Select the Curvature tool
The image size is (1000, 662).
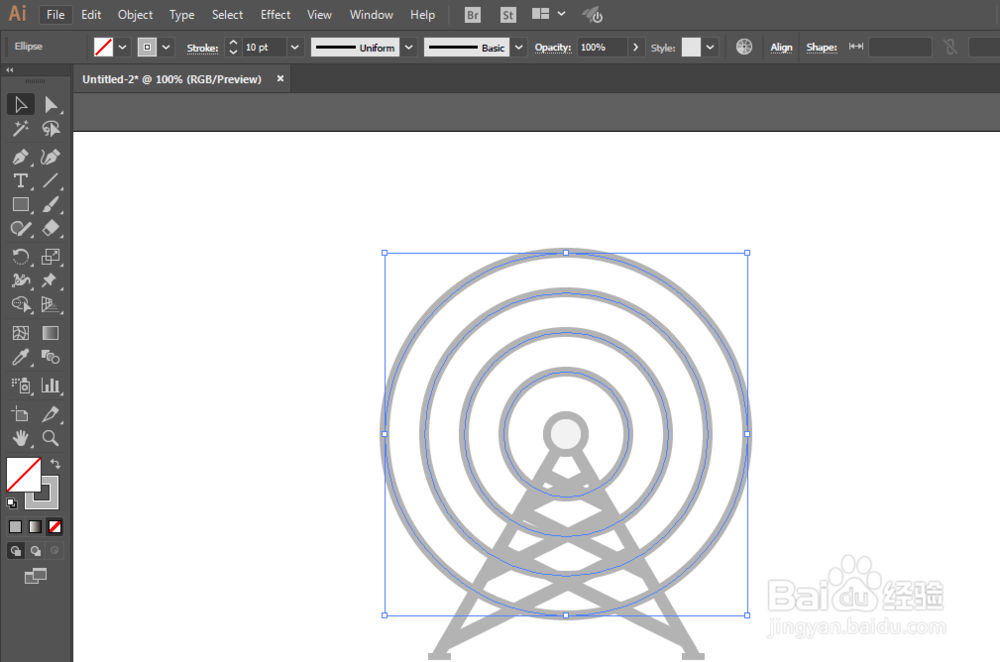coord(50,156)
